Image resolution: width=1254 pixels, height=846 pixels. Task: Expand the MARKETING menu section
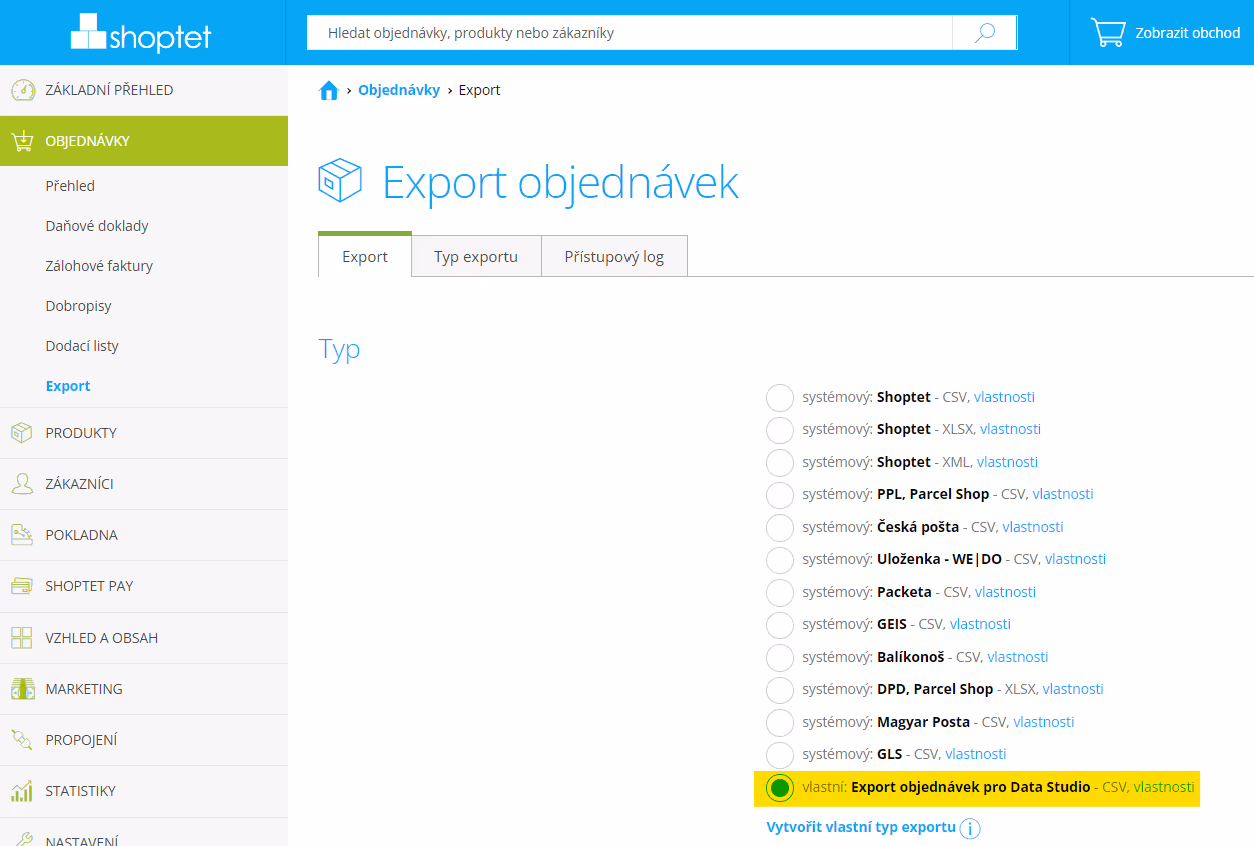pos(144,689)
